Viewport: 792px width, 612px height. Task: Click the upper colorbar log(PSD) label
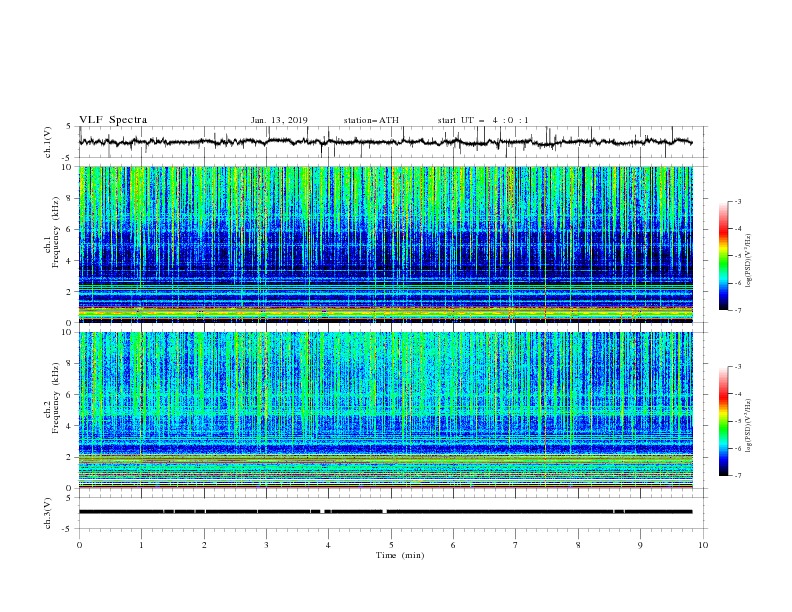pos(748,261)
